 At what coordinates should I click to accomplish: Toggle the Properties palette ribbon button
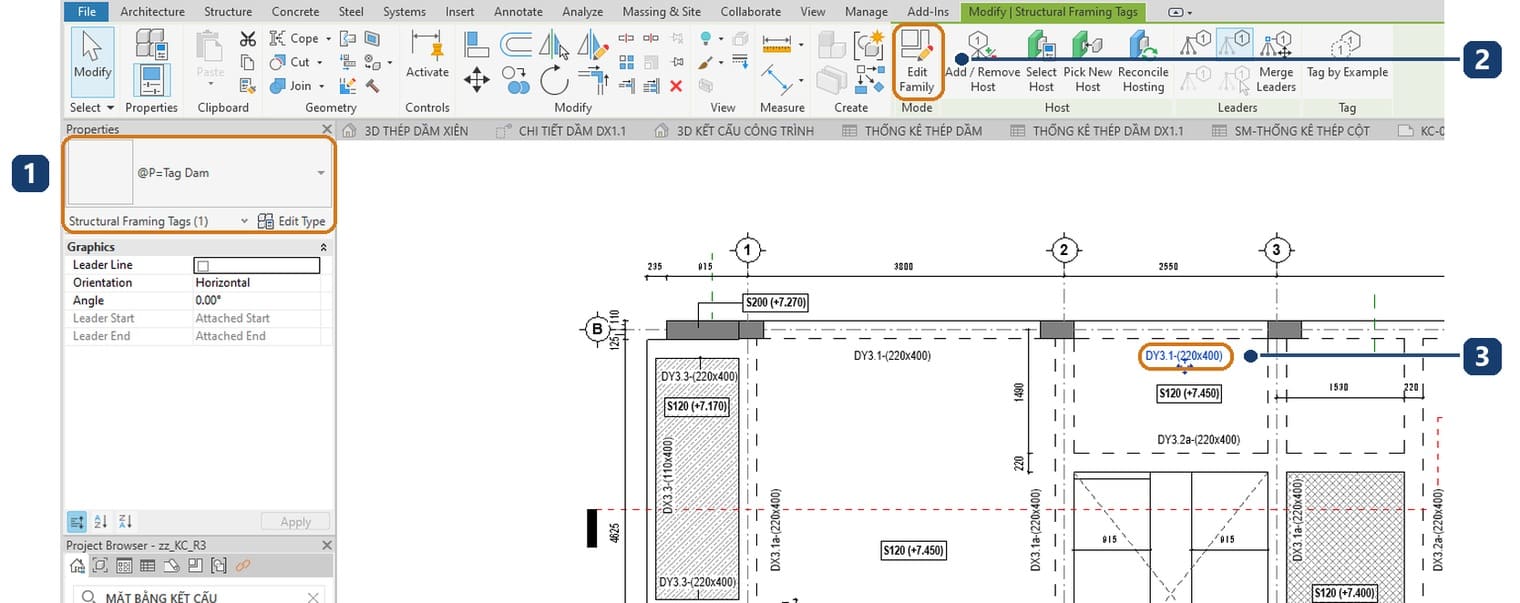(151, 79)
